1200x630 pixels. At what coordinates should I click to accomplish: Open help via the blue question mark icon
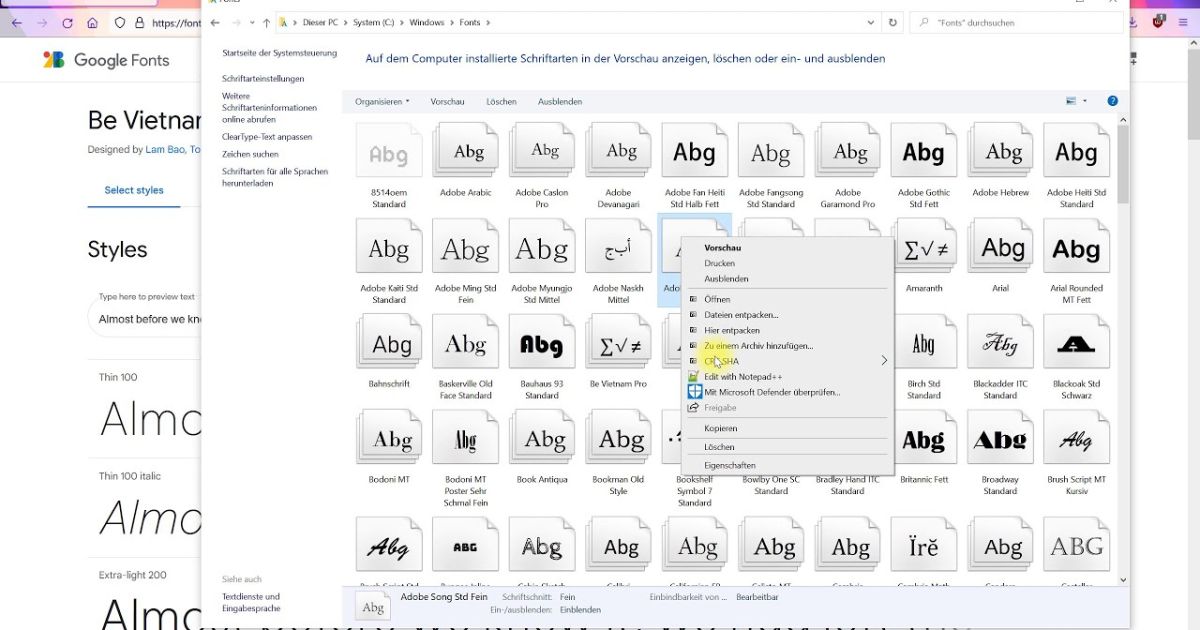pos(1112,100)
